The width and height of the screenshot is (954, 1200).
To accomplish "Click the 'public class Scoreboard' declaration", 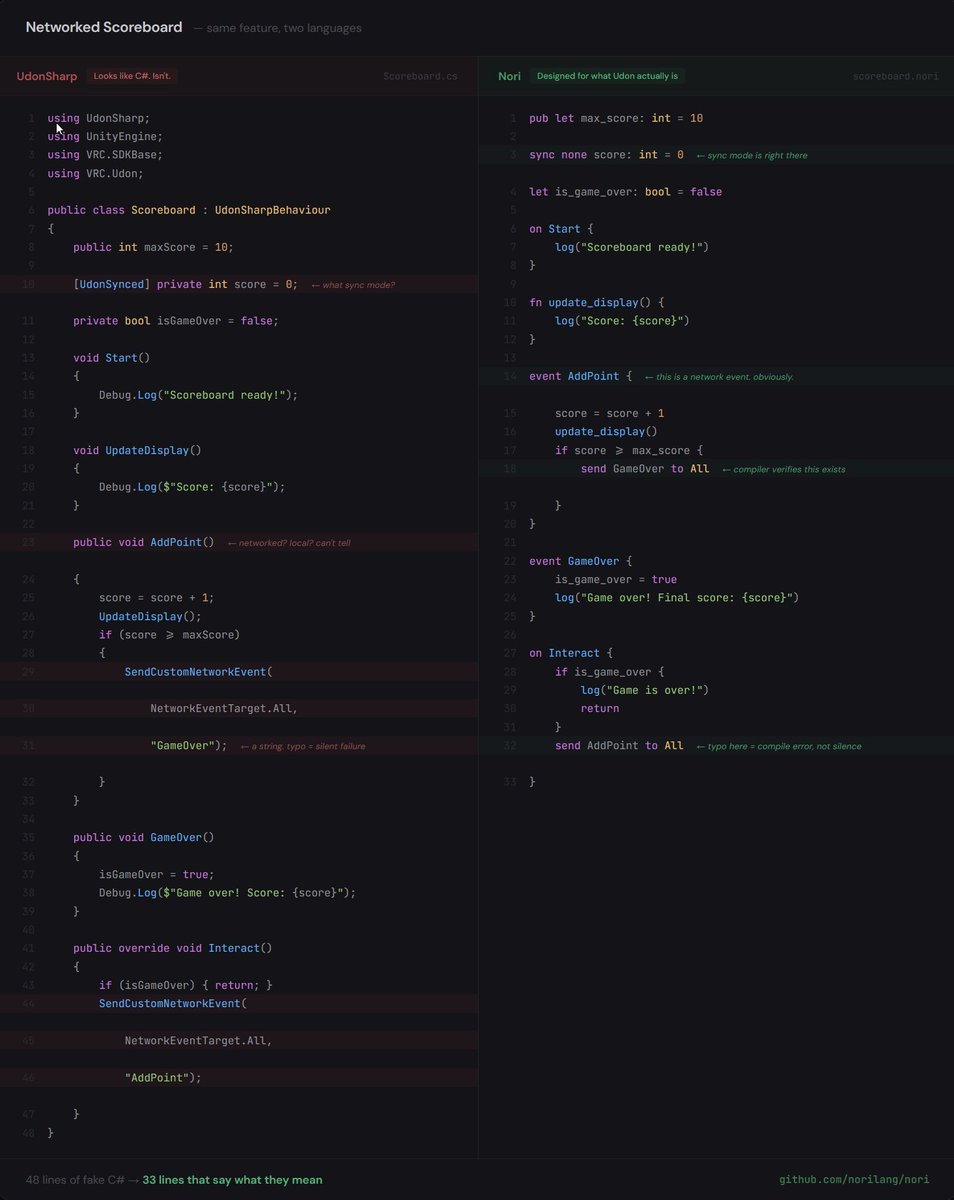I will [x=189, y=210].
